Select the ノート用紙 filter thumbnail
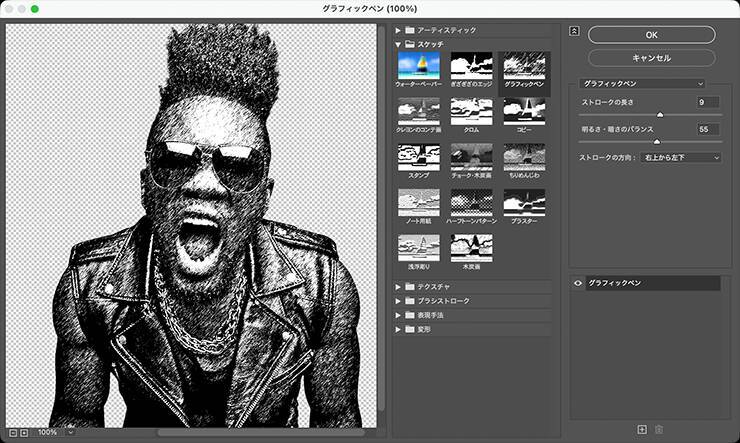The height and width of the screenshot is (443, 740). [419, 203]
